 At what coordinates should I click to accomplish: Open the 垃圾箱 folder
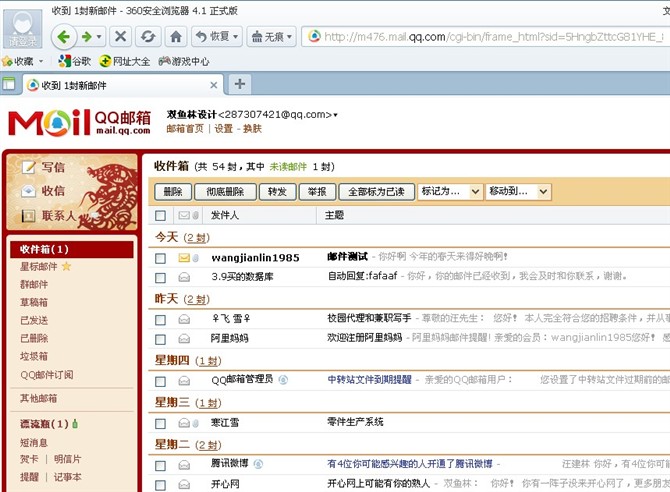coord(34,356)
